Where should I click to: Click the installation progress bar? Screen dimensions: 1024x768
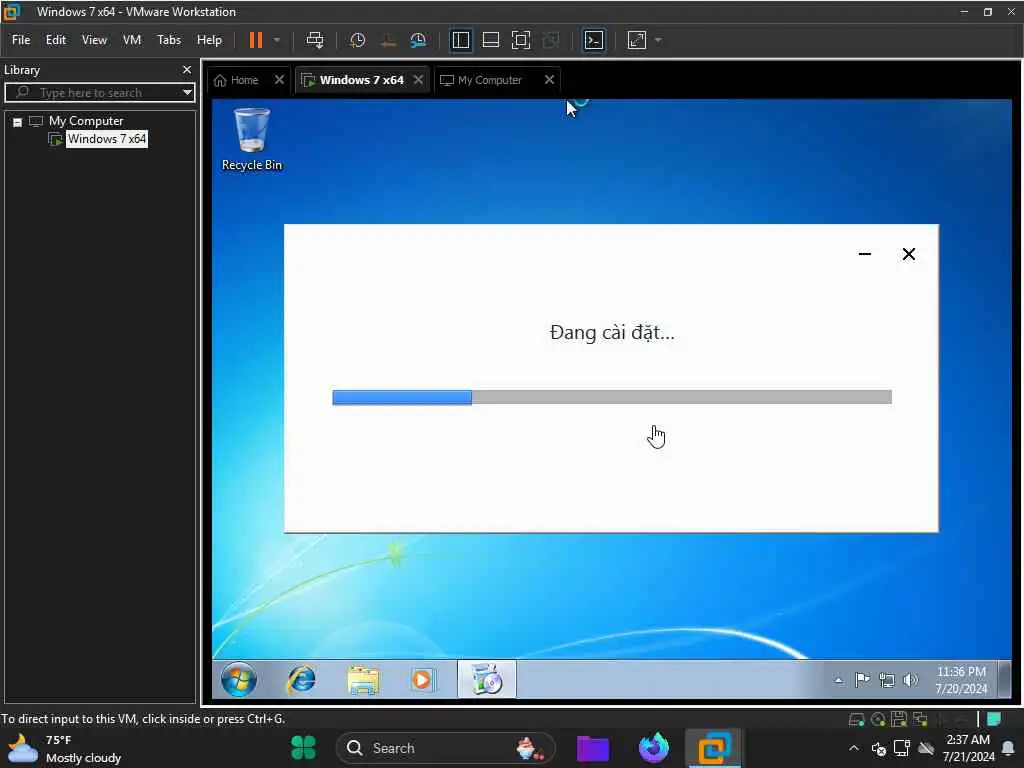612,397
